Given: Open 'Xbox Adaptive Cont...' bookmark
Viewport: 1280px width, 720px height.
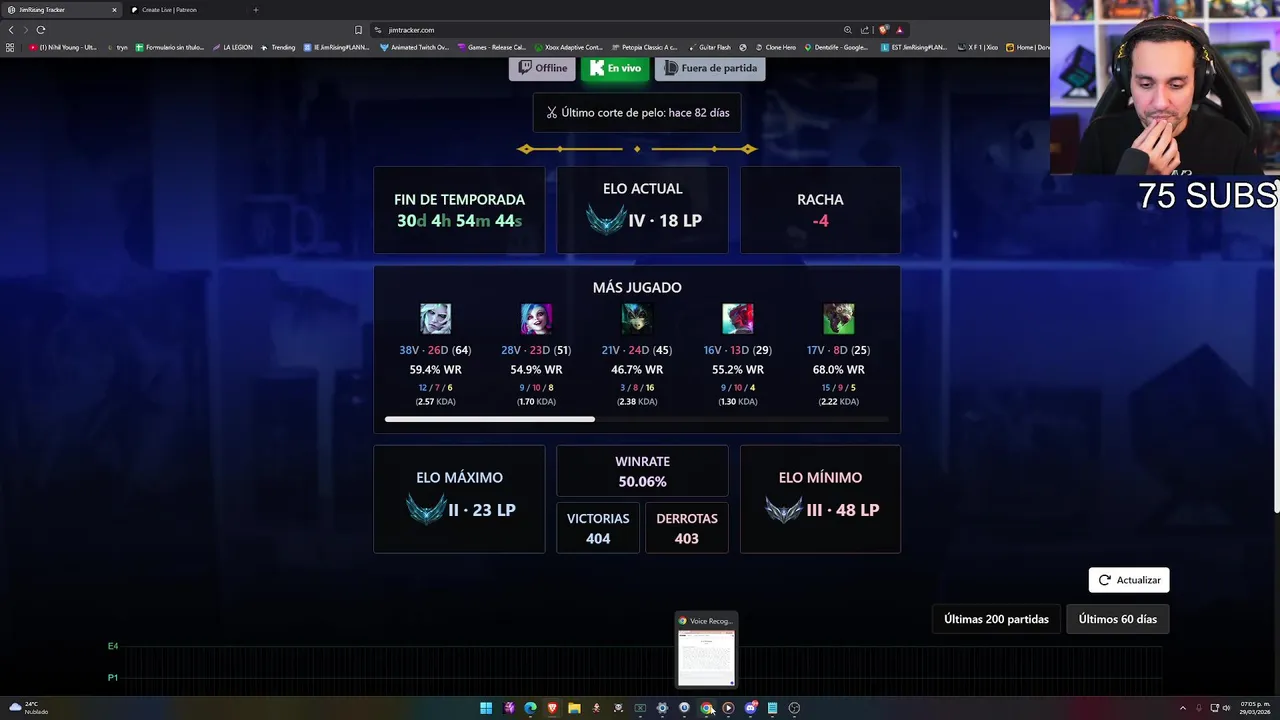Looking at the screenshot, I should (x=568, y=47).
